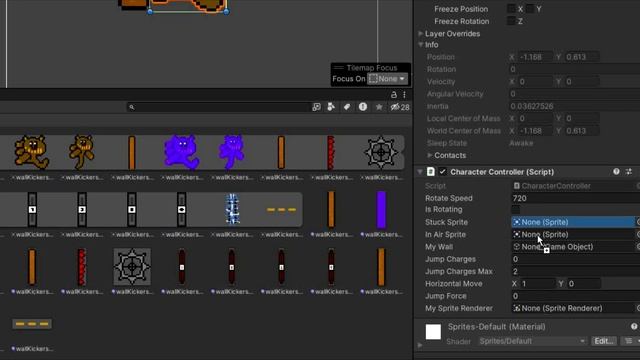The width and height of the screenshot is (640, 360).
Task: Expand the Layer Overrides section
Action: (420, 33)
